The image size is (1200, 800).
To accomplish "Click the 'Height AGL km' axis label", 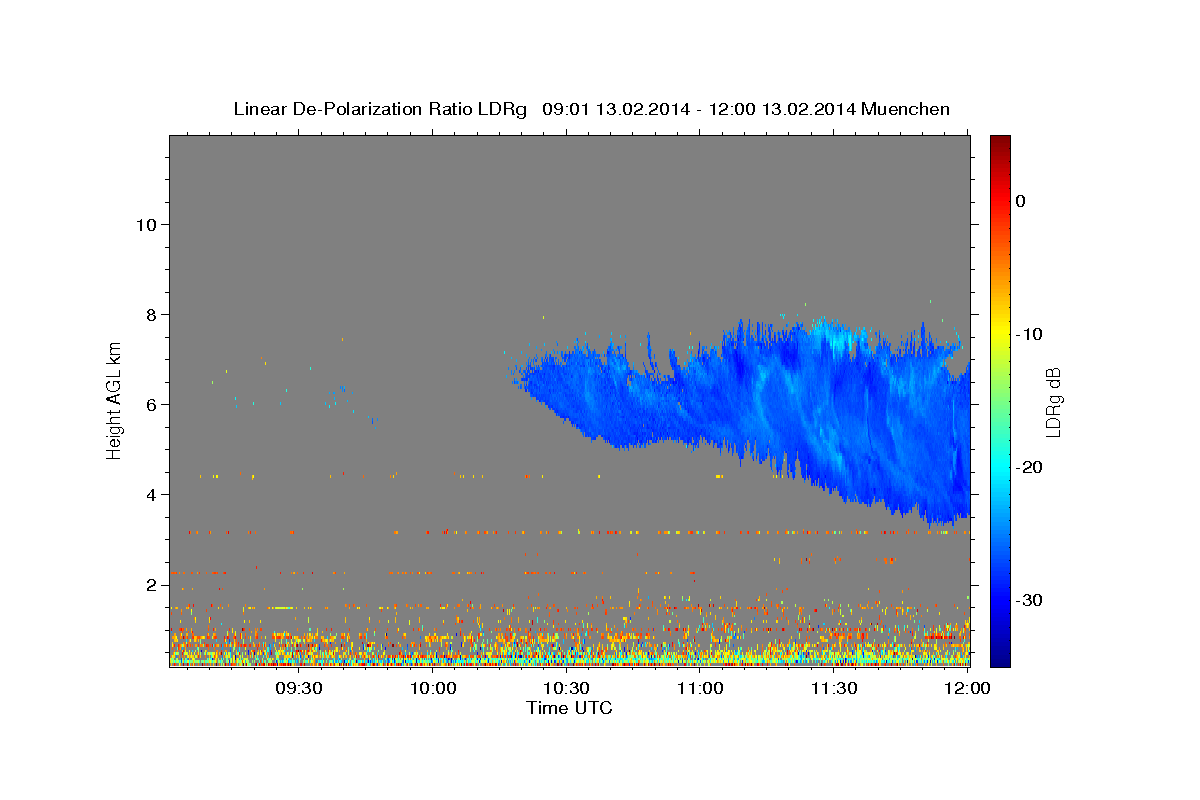I will click(115, 400).
